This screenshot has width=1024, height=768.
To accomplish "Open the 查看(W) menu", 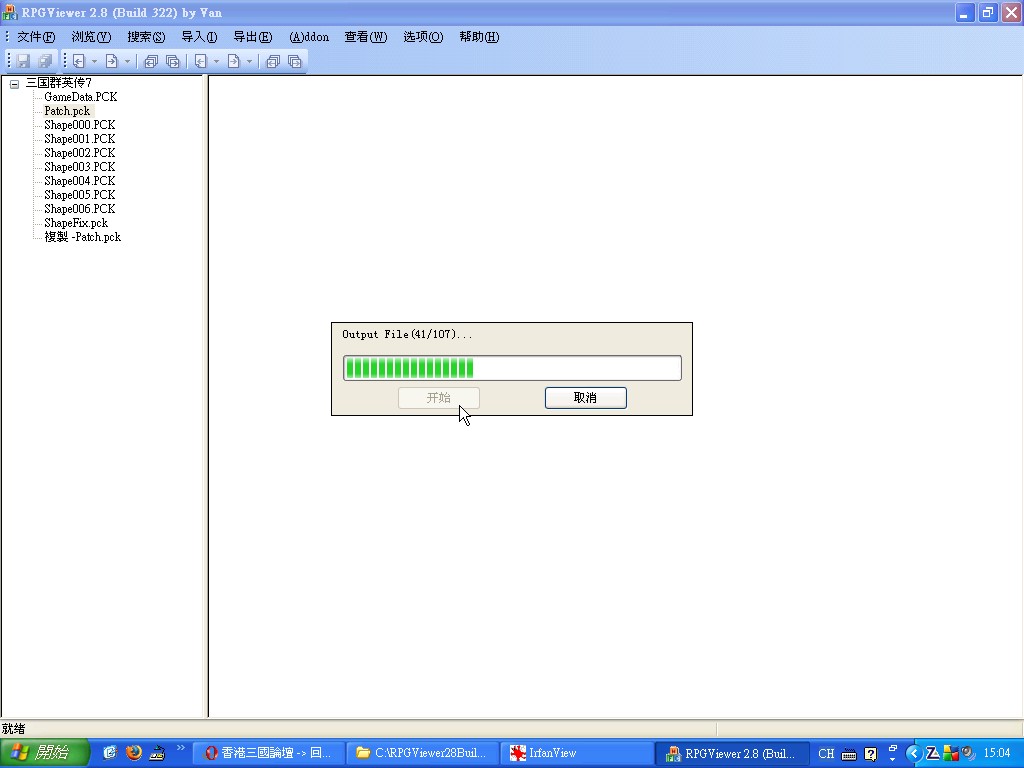I will 366,37.
